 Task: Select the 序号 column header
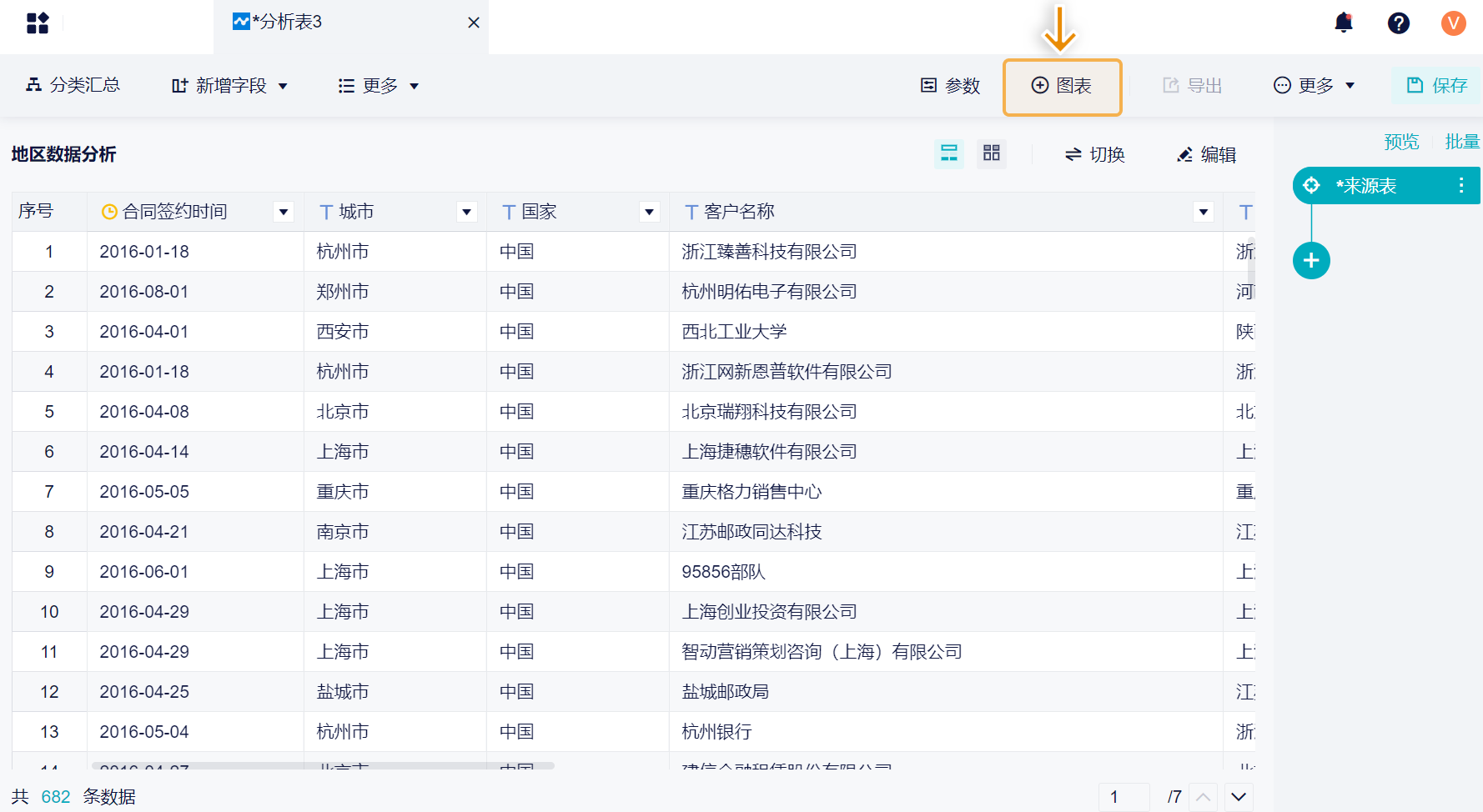[x=49, y=212]
